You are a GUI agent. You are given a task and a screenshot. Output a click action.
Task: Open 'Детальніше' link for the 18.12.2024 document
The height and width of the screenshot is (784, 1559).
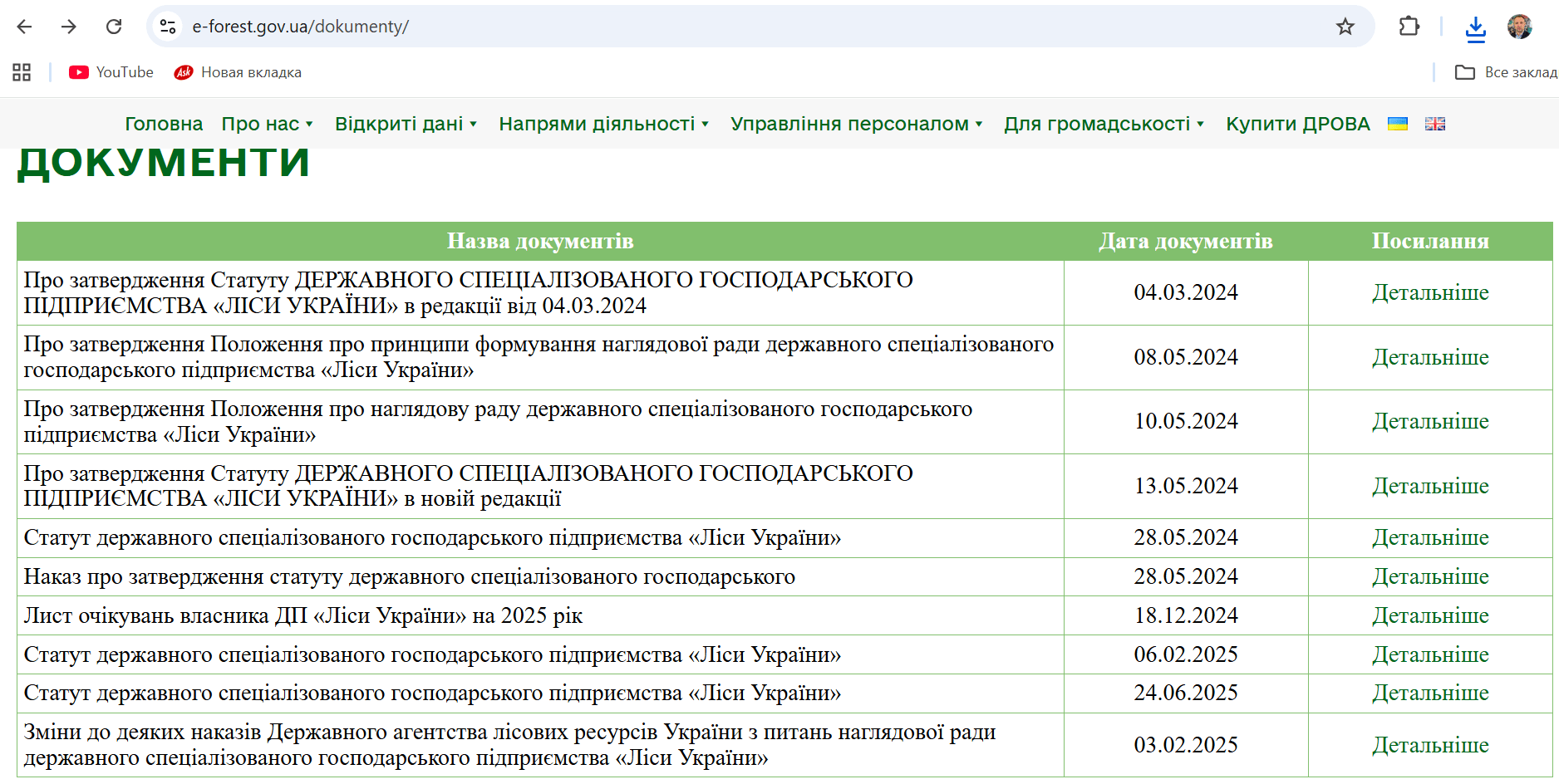(x=1429, y=615)
